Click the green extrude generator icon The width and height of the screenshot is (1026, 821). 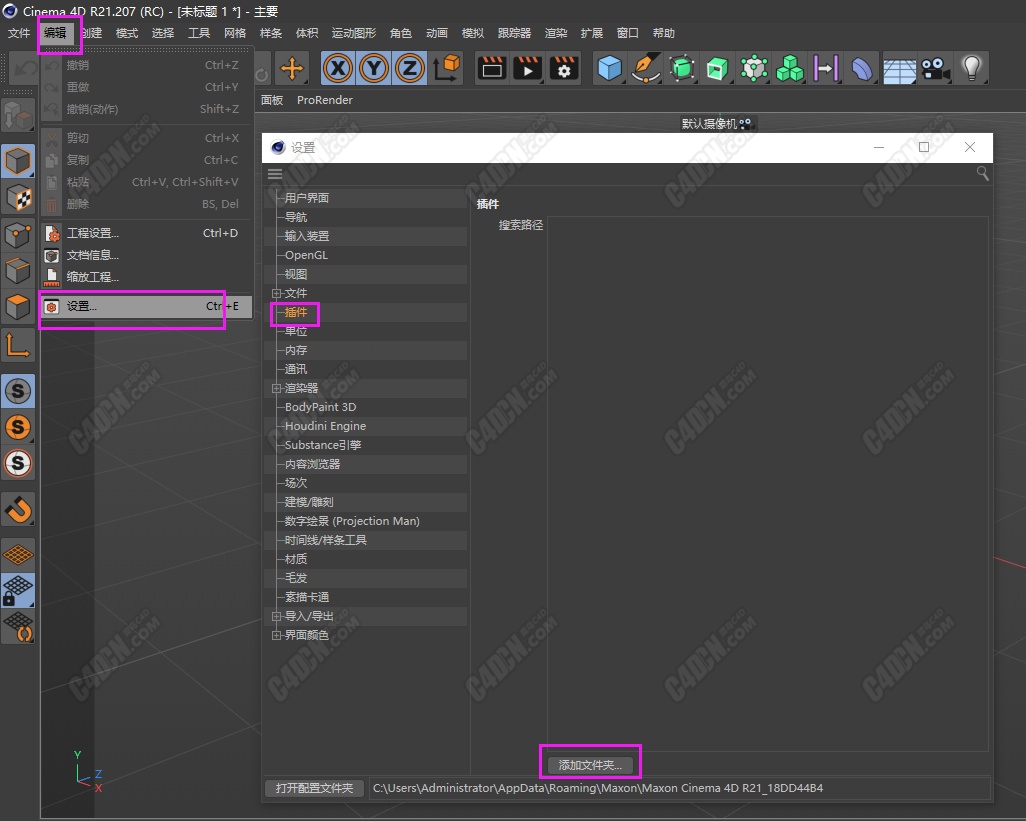click(x=718, y=68)
